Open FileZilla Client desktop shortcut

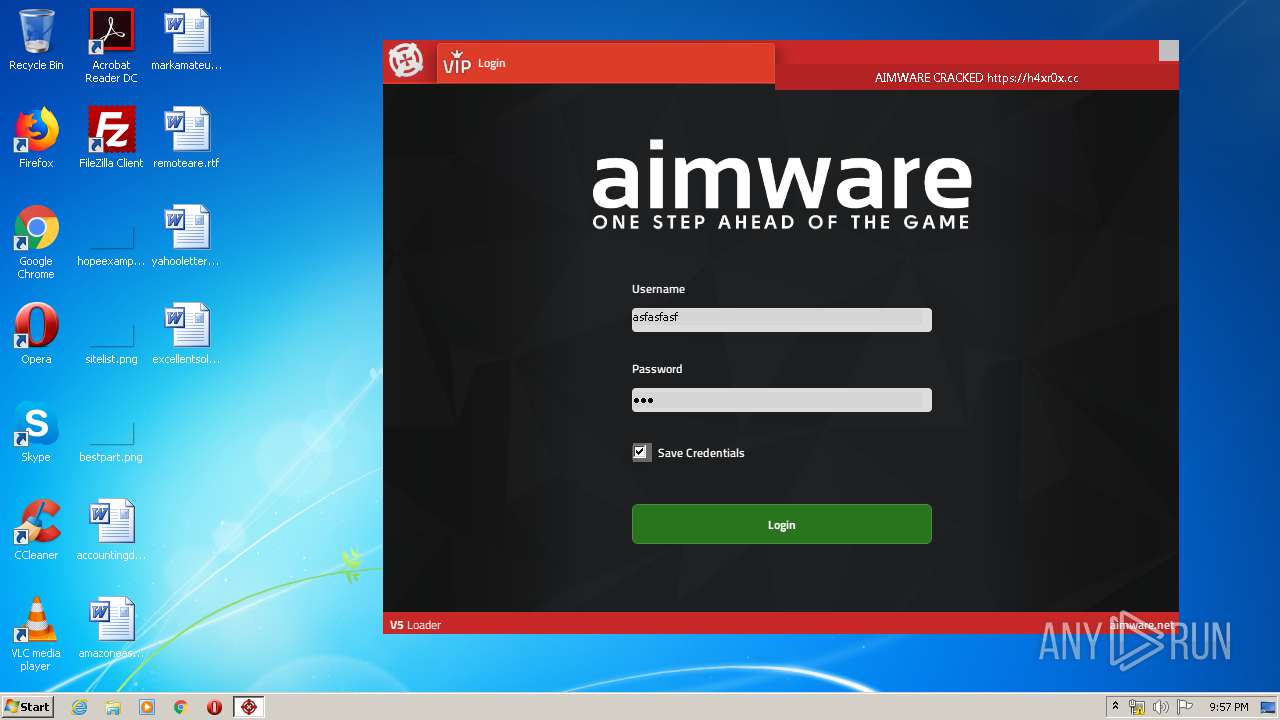click(x=111, y=138)
